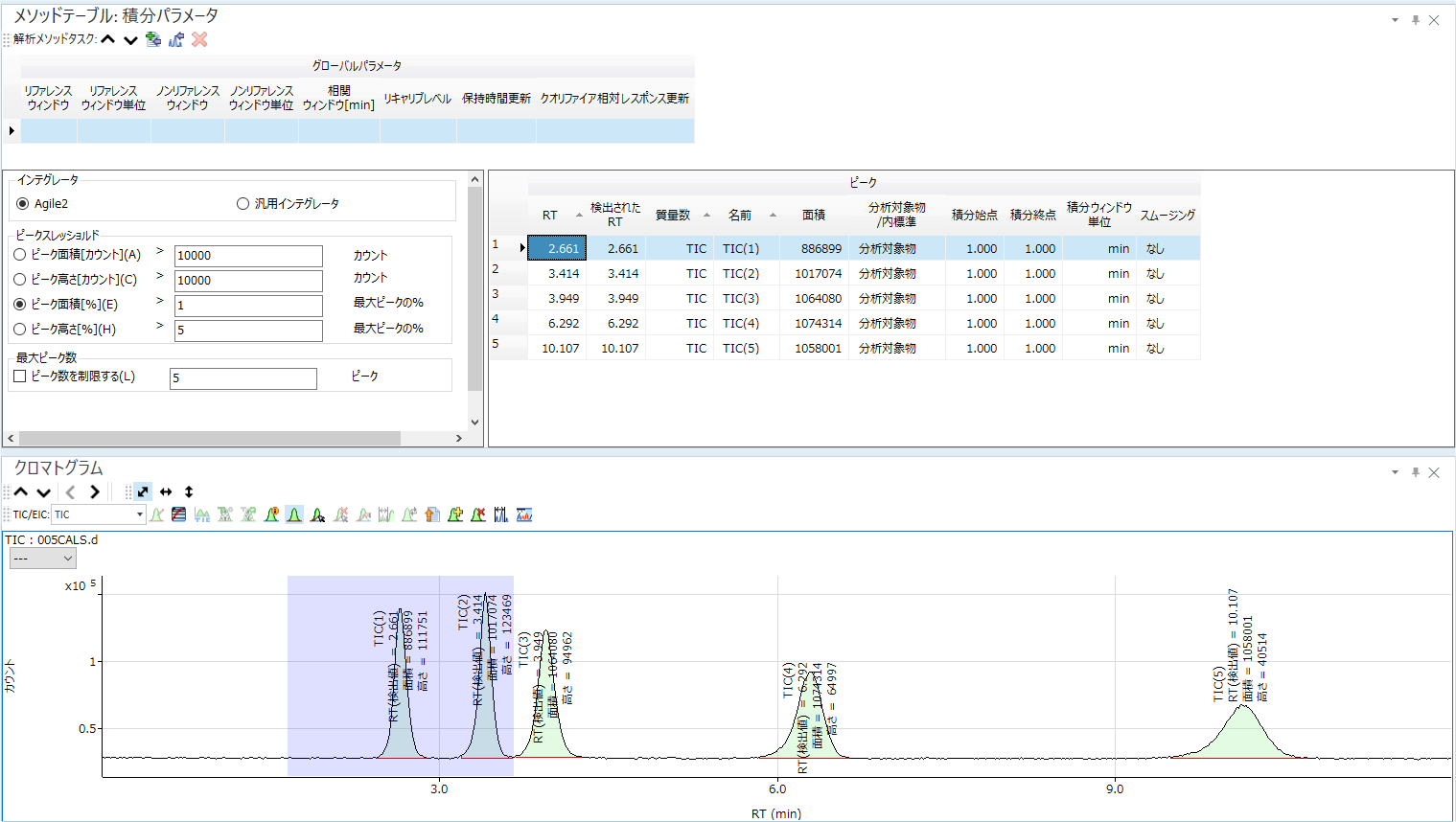This screenshot has width=1456, height=822.
Task: Select ピーク高さ[カウント](C) threshold option
Action: click(19, 280)
